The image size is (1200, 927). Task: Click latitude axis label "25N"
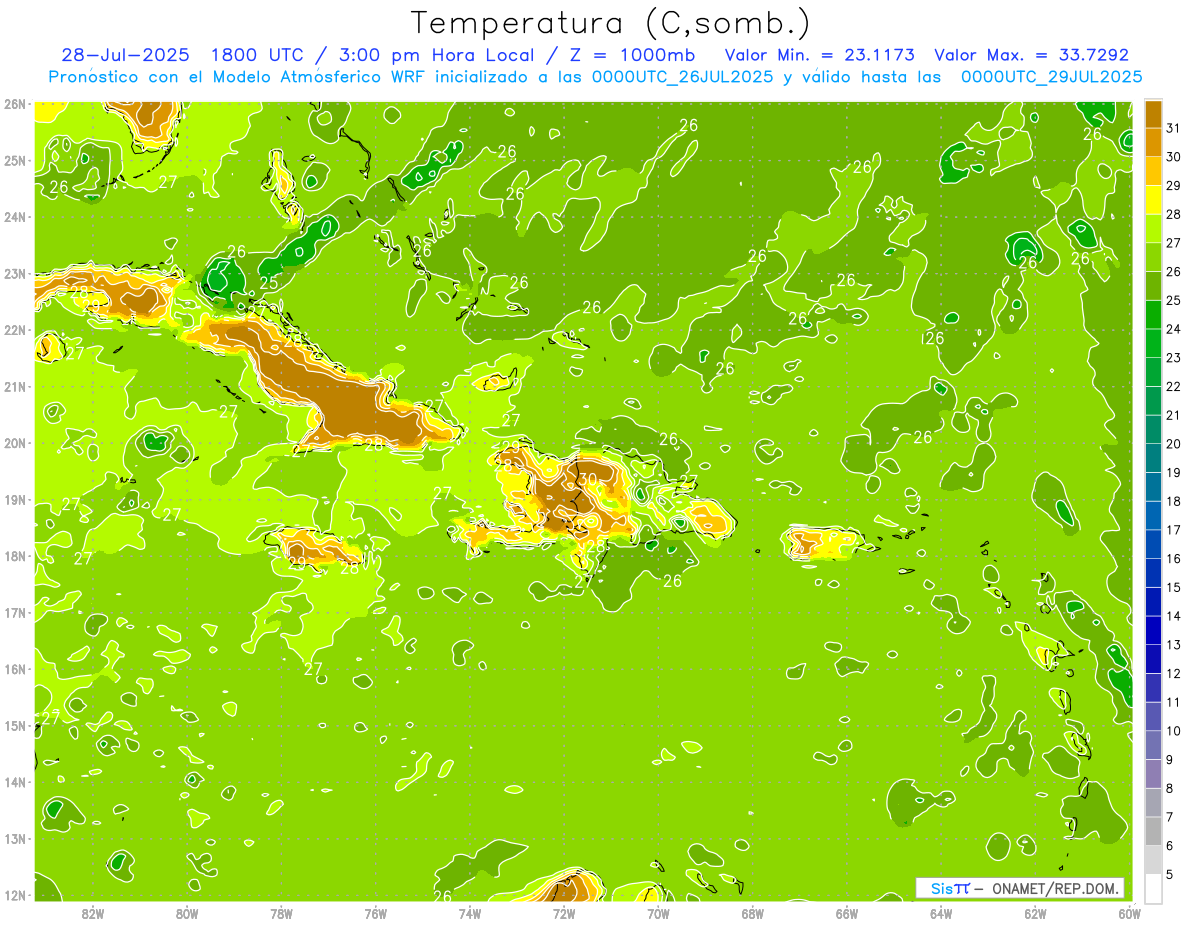point(14,160)
